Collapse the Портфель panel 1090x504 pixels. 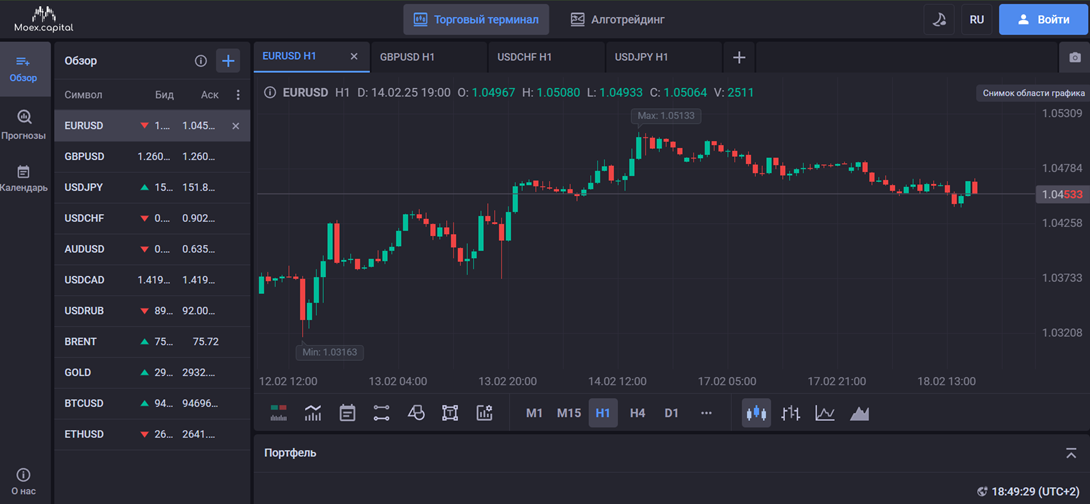tap(1071, 453)
